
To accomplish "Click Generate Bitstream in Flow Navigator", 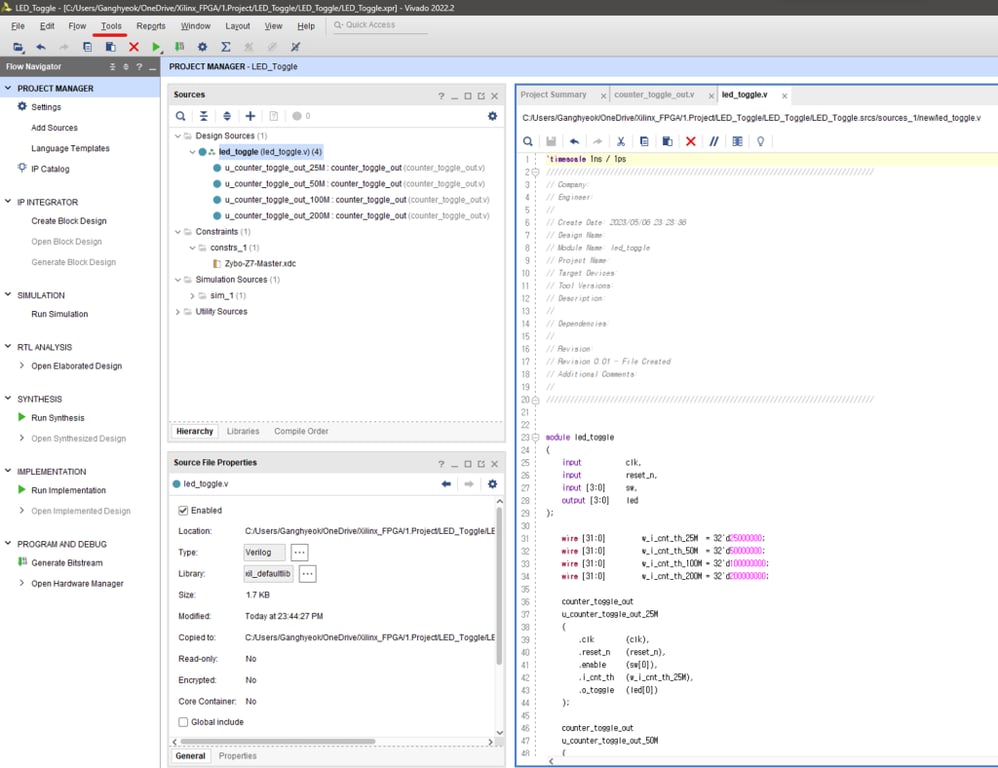I will (x=66, y=563).
